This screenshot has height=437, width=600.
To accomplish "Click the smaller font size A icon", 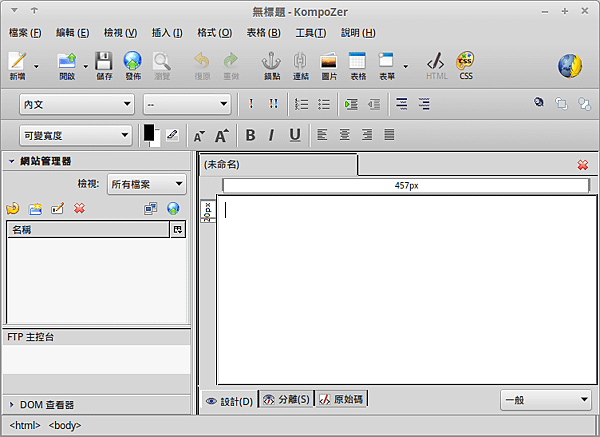I will [x=199, y=136].
